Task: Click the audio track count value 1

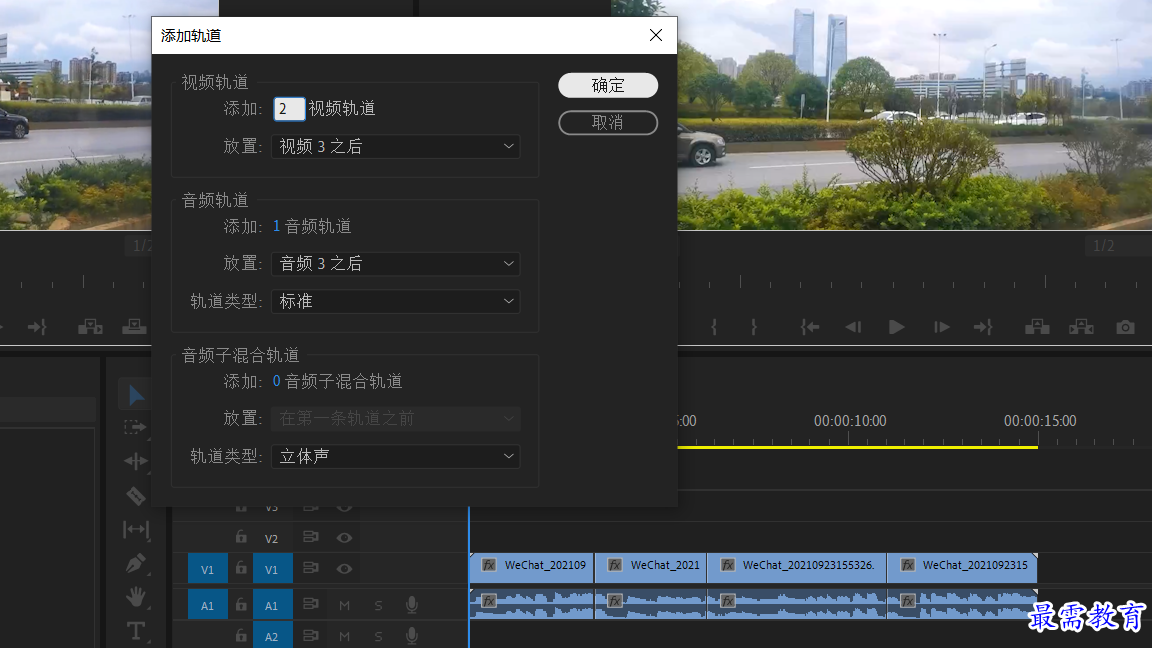Action: [276, 226]
